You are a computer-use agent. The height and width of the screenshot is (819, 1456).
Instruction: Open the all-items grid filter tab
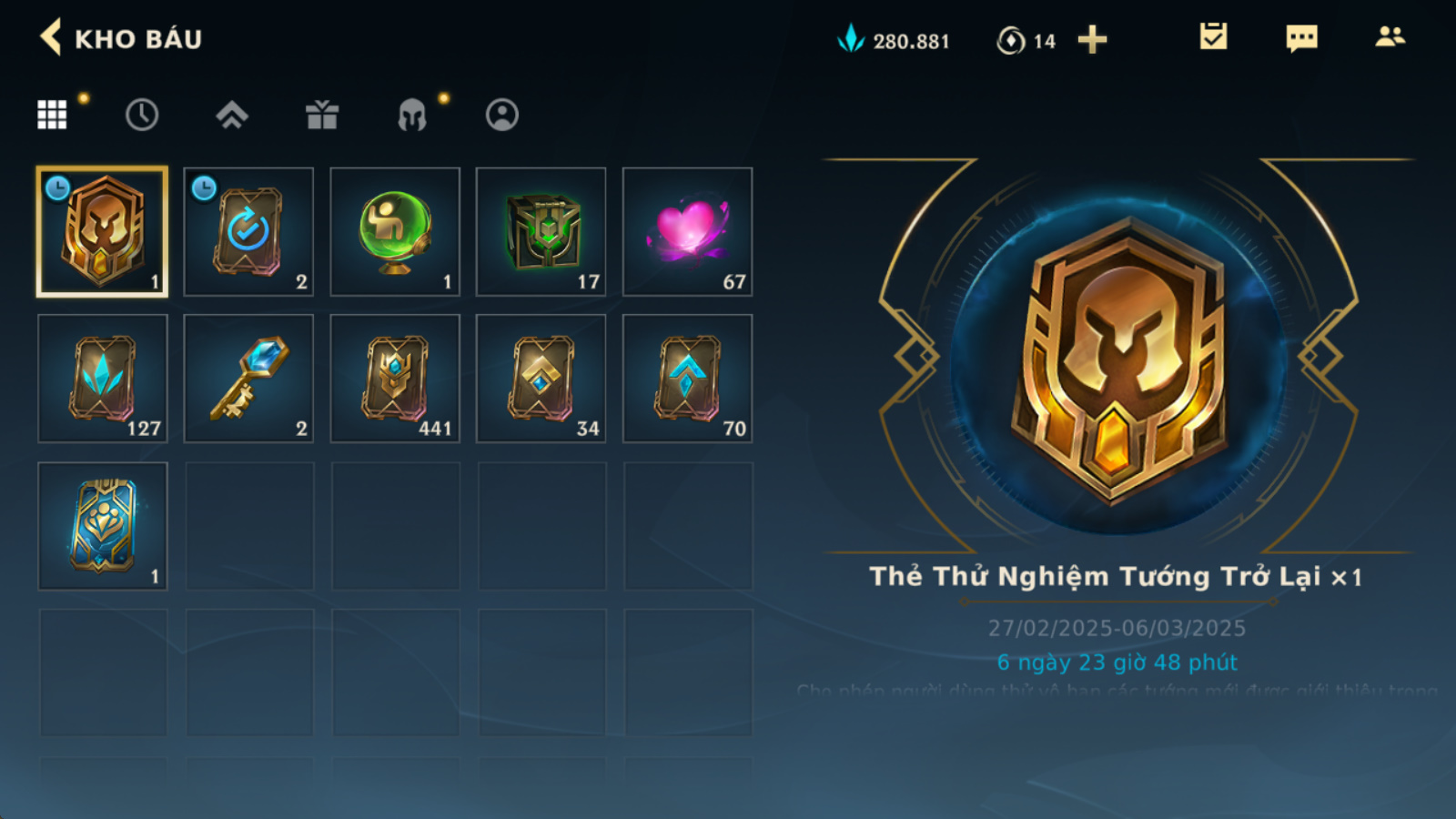tap(52, 115)
